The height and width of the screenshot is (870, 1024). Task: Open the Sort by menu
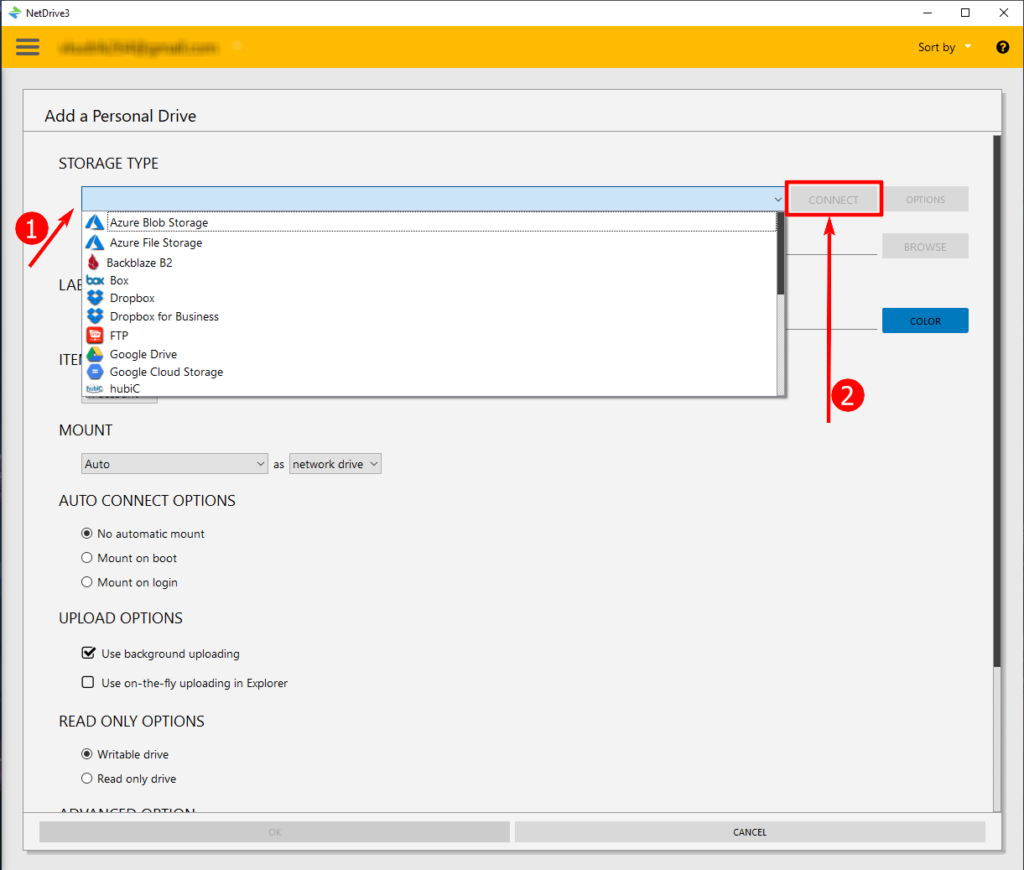pyautogui.click(x=944, y=47)
